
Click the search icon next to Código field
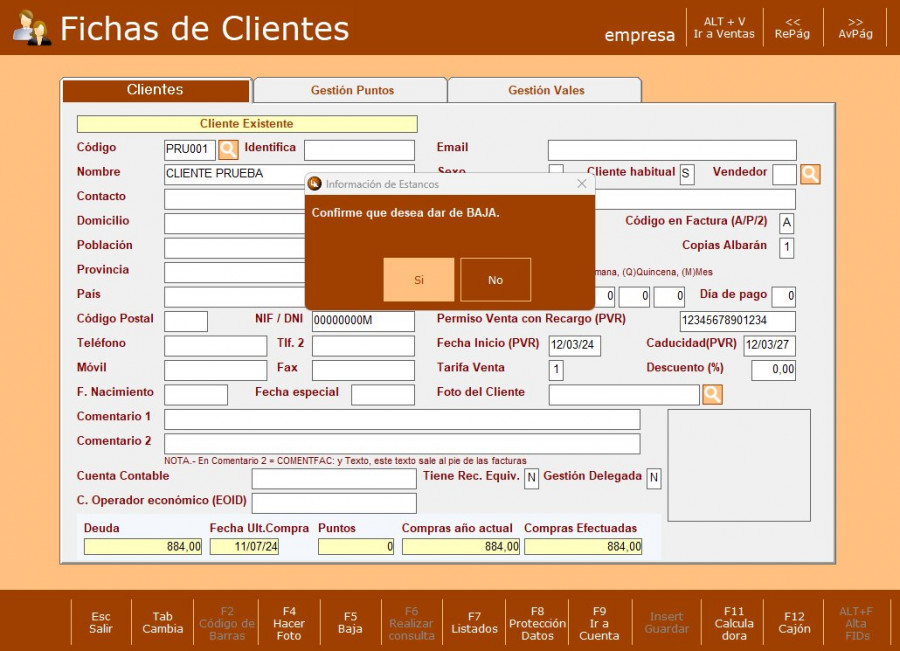[228, 150]
